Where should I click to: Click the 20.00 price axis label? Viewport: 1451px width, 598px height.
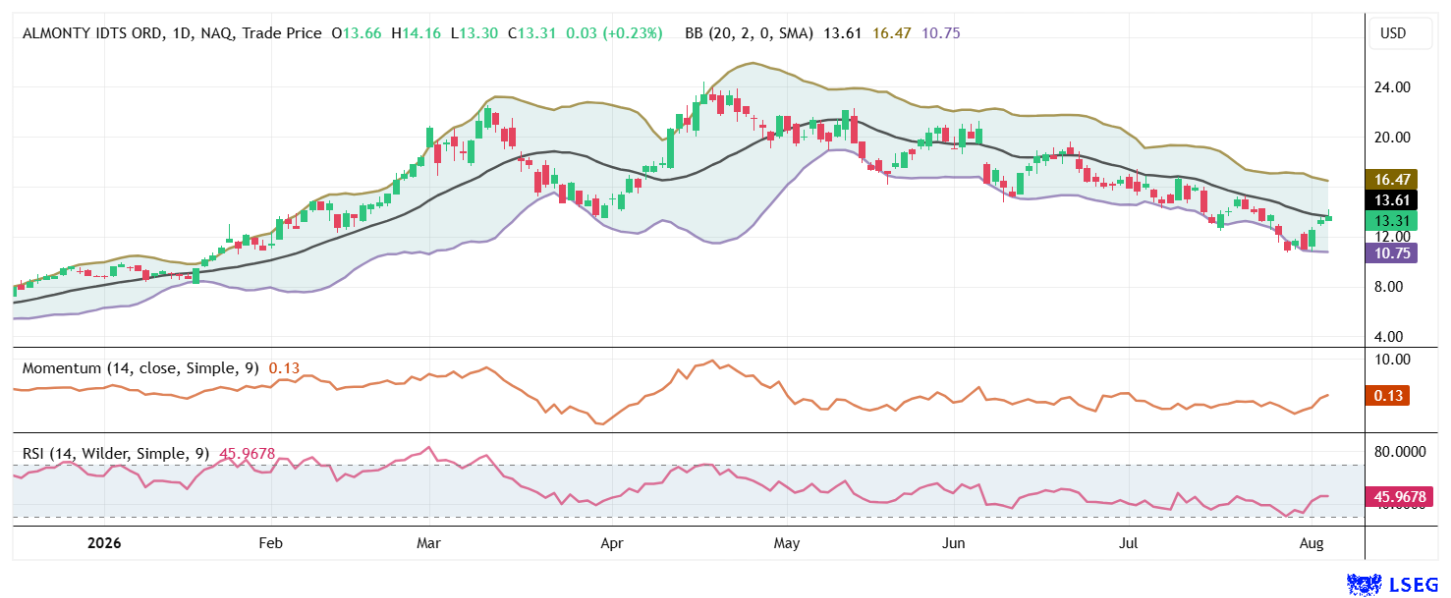(1392, 137)
